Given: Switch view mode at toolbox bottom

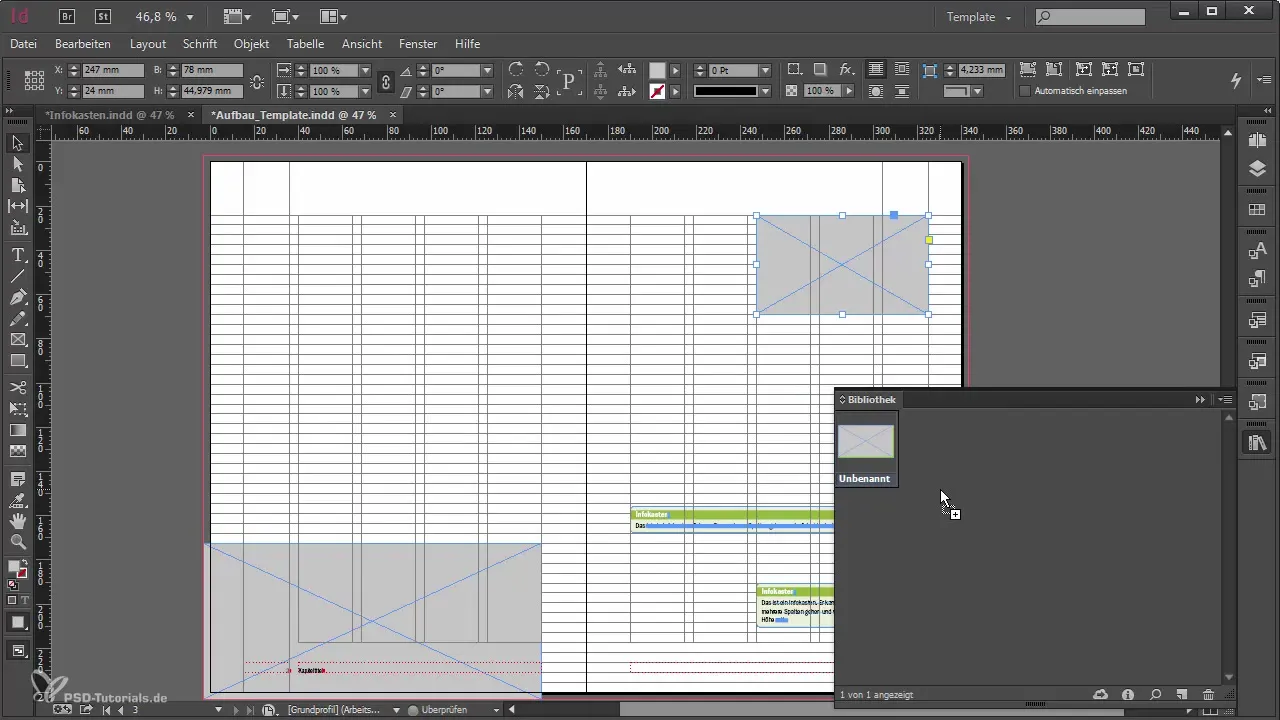Looking at the screenshot, I should click(x=18, y=651).
